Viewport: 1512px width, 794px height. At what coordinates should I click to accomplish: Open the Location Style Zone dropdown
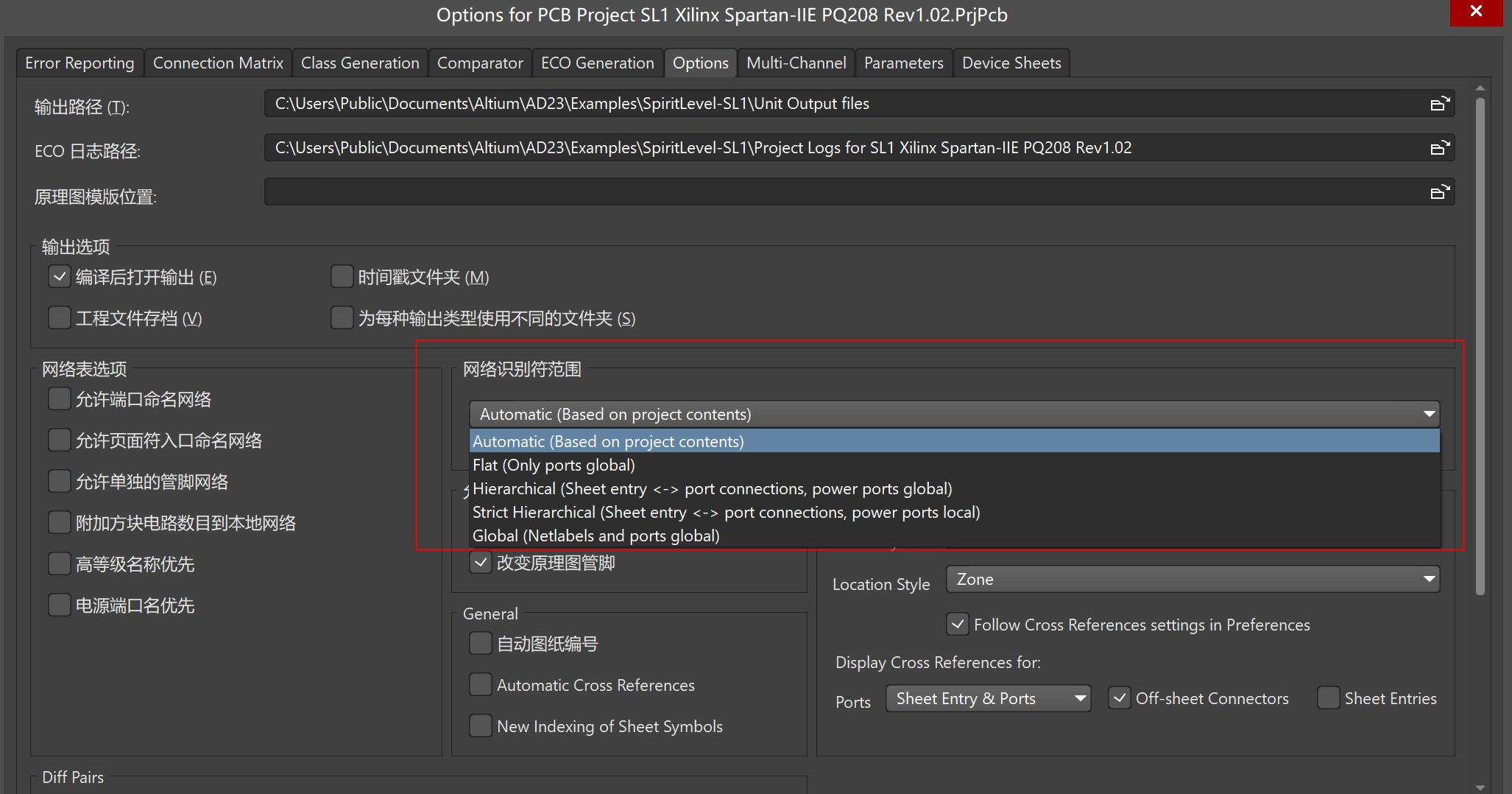click(1193, 580)
